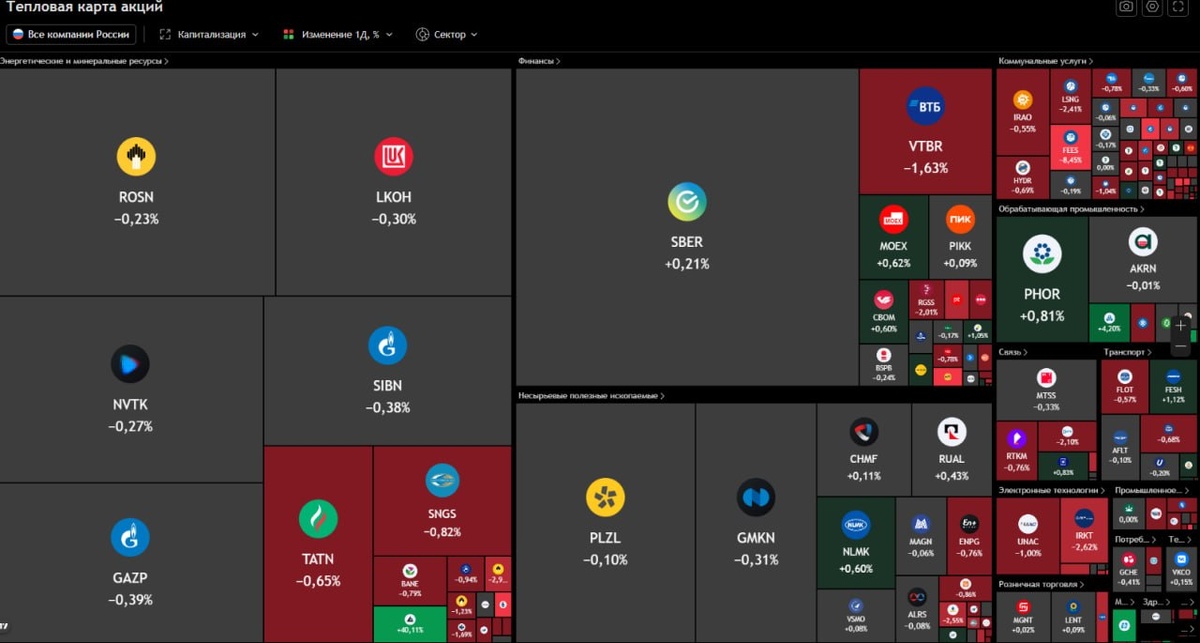1200x643 pixels.
Task: Expand the 'Транспорт' sector header
Action: click(1127, 352)
